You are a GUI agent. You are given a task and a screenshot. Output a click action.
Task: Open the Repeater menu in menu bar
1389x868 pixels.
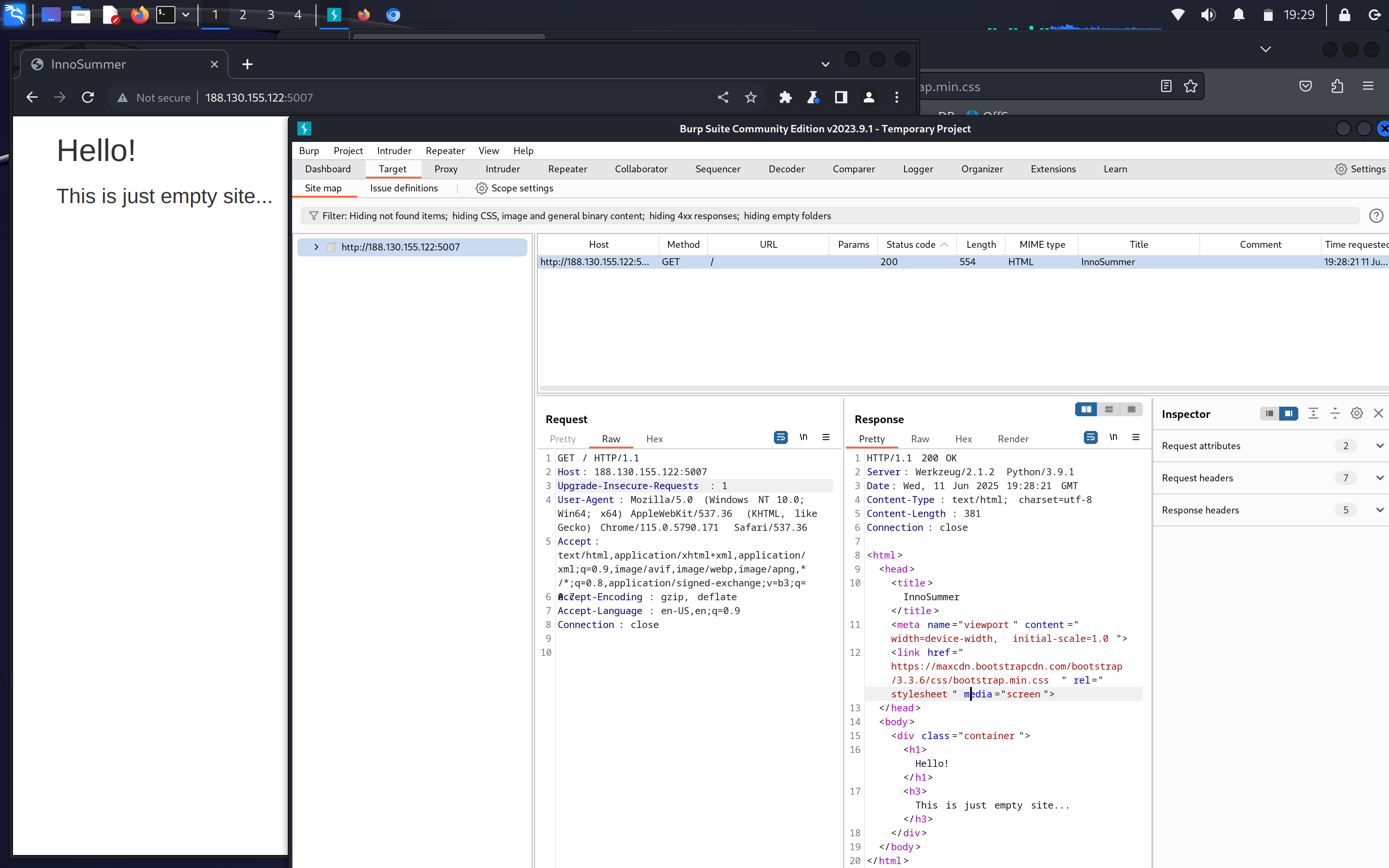coord(445,151)
